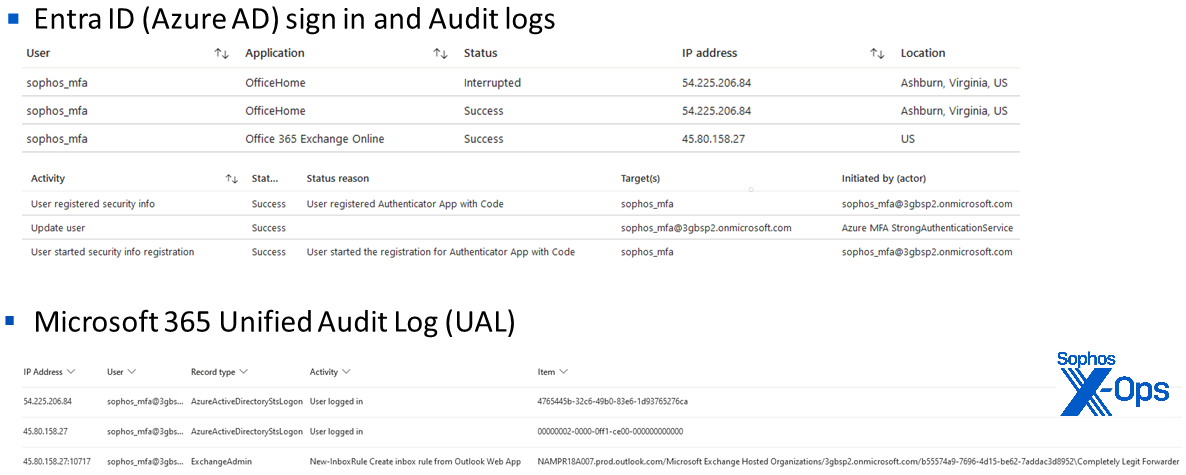The height and width of the screenshot is (475, 1186).
Task: Select the Status column header in sign-in logs
Action: pos(480,54)
